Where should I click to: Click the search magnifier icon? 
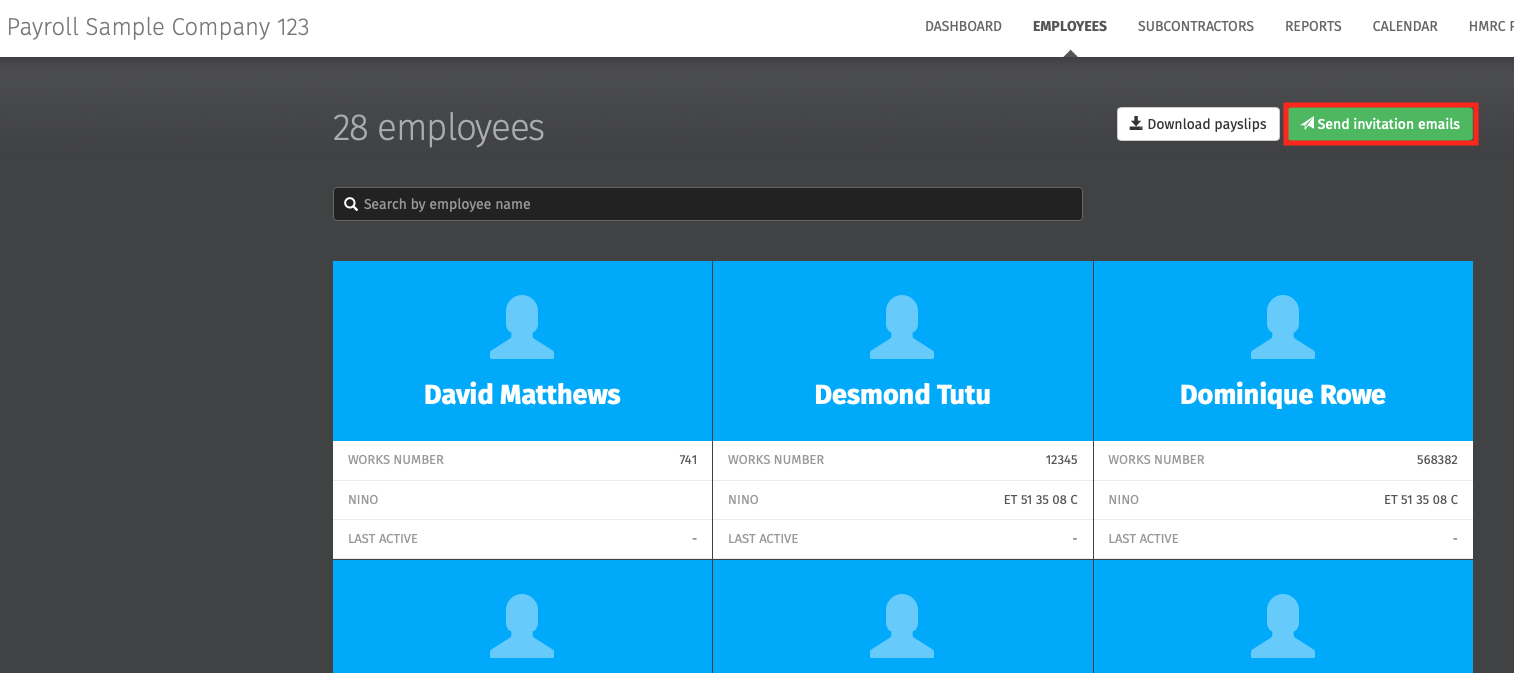click(x=351, y=204)
